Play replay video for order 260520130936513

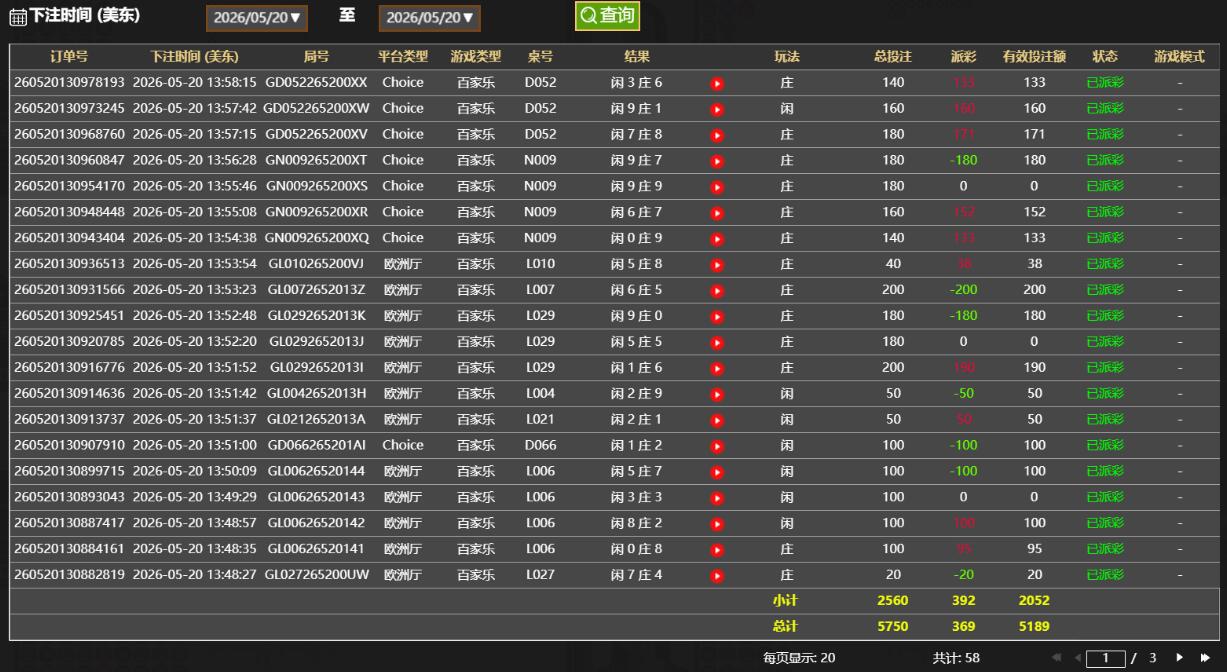pyautogui.click(x=717, y=265)
